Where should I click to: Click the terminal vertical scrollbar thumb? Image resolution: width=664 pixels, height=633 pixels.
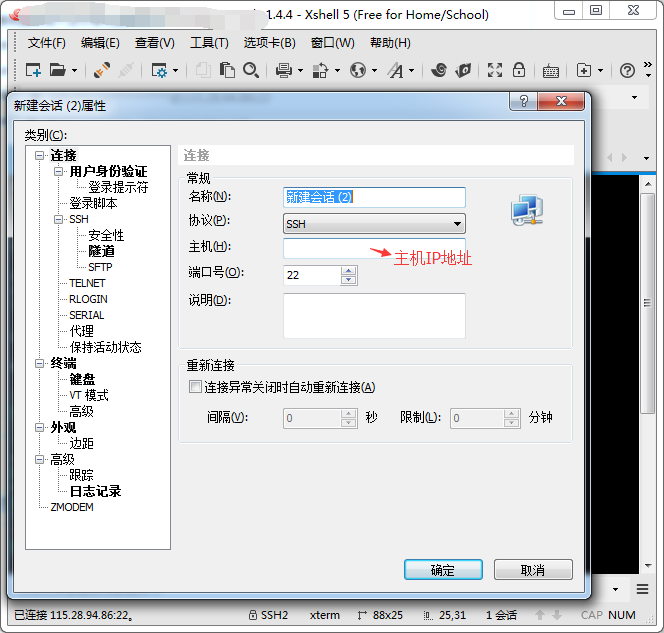tap(647, 303)
